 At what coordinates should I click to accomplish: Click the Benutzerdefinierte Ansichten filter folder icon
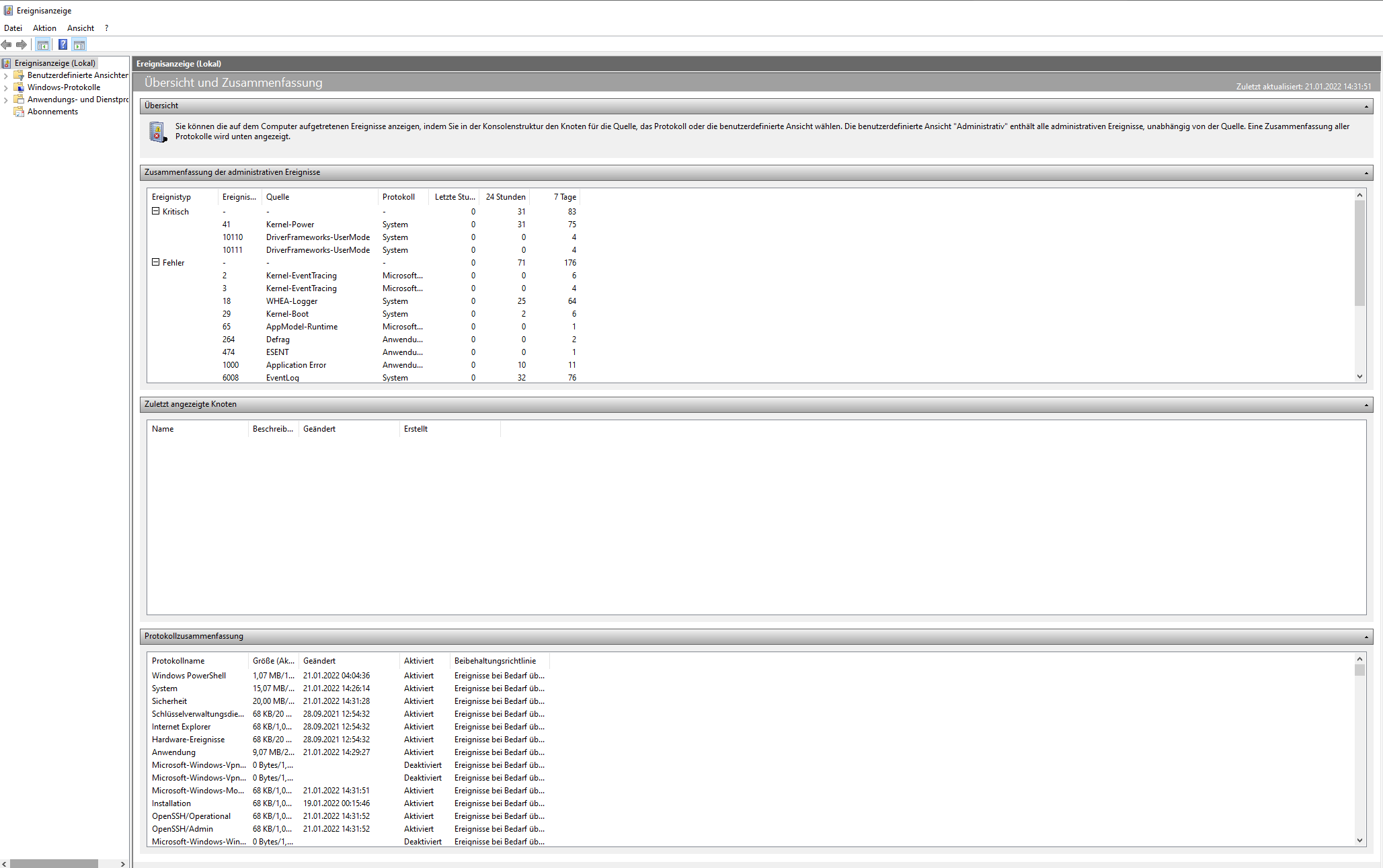click(x=19, y=75)
